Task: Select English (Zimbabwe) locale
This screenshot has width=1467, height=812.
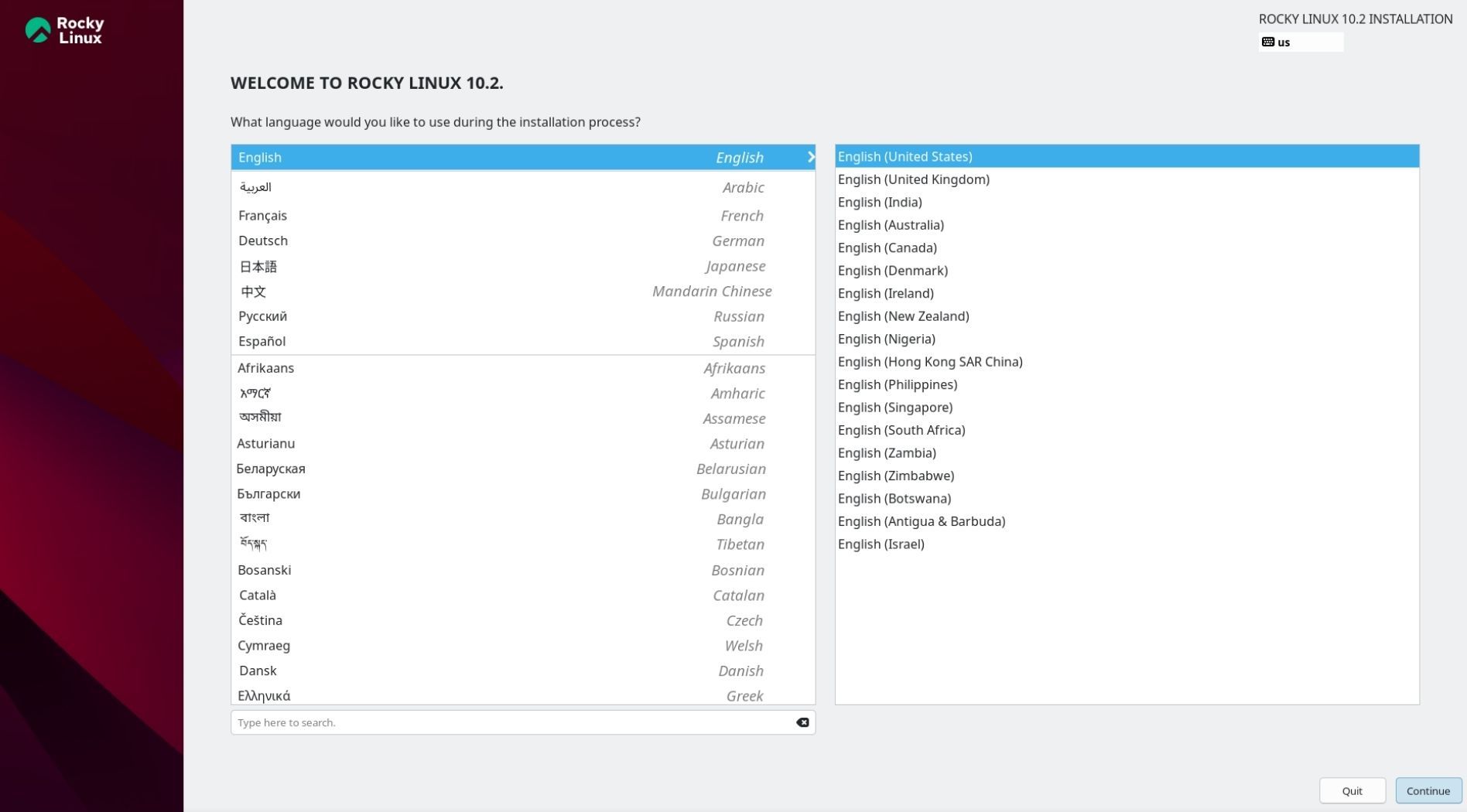Action: tap(1127, 476)
